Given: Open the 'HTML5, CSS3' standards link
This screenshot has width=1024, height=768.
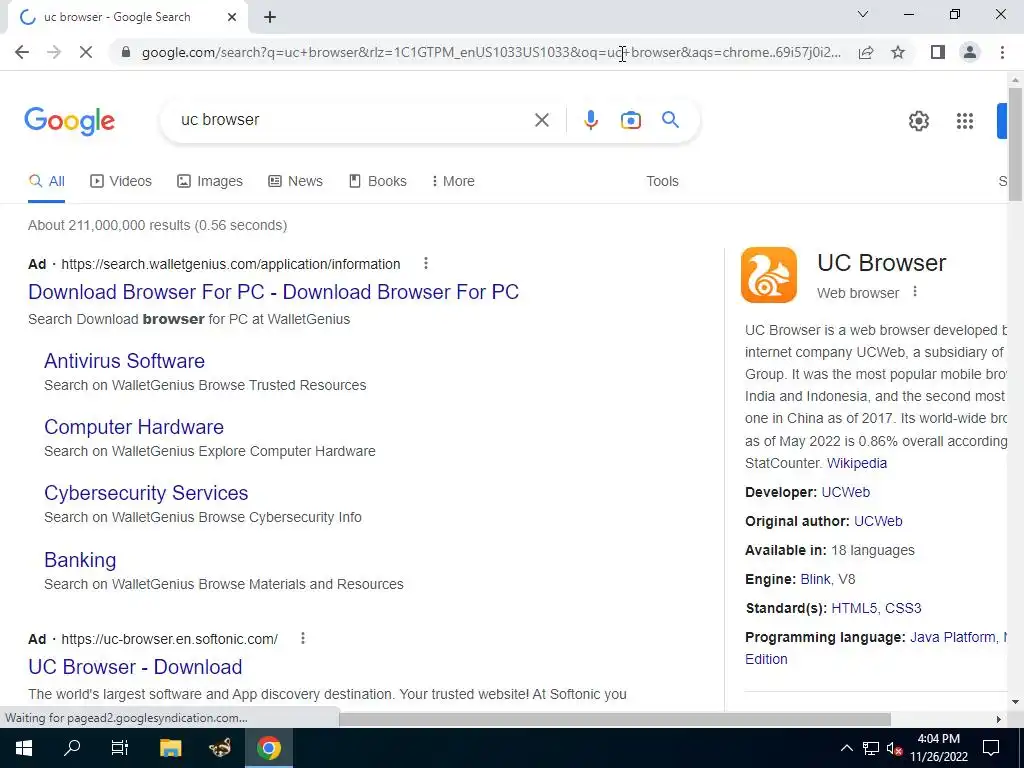Looking at the screenshot, I should pos(876,608).
